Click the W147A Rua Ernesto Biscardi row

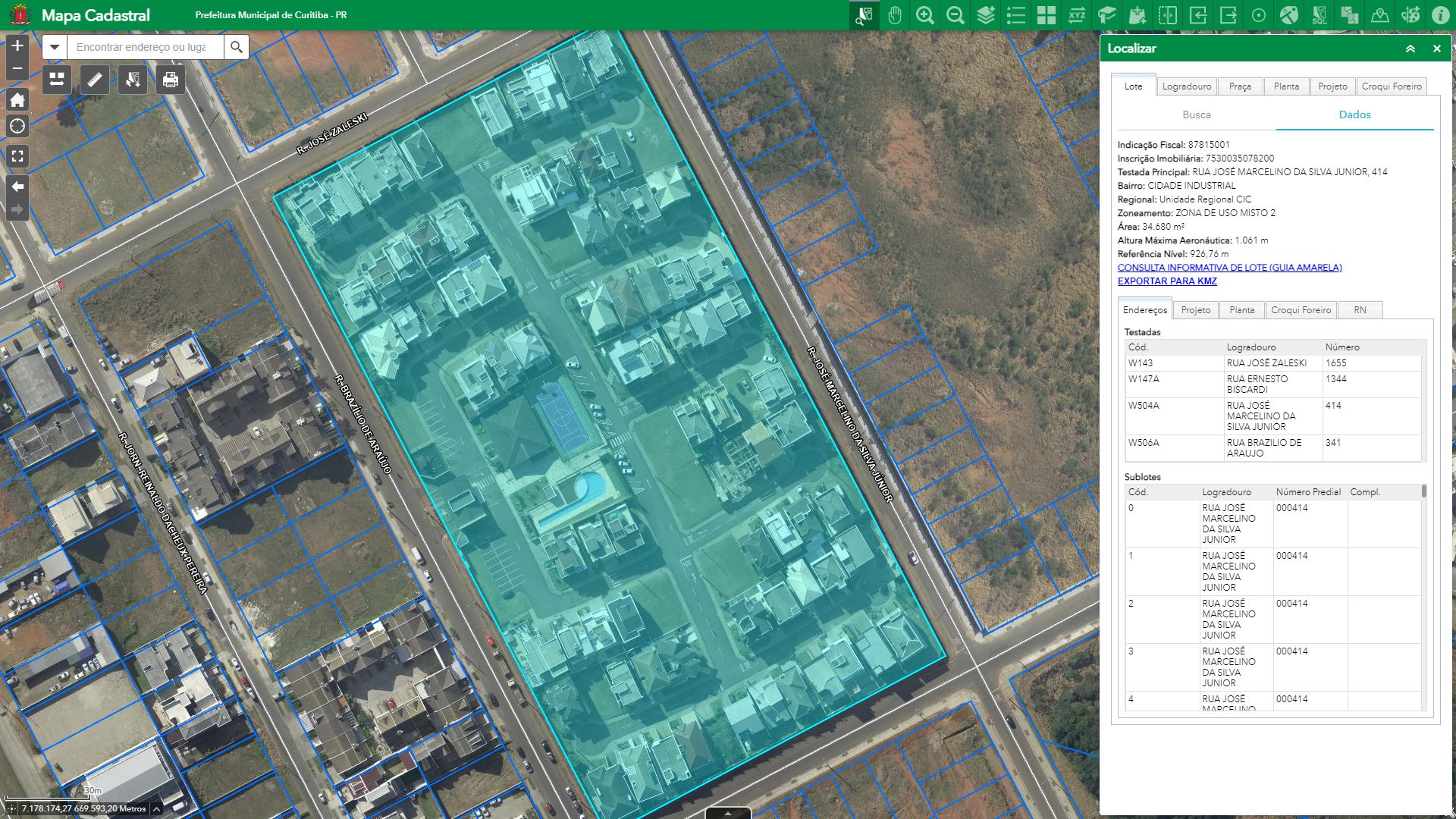coord(1273,384)
